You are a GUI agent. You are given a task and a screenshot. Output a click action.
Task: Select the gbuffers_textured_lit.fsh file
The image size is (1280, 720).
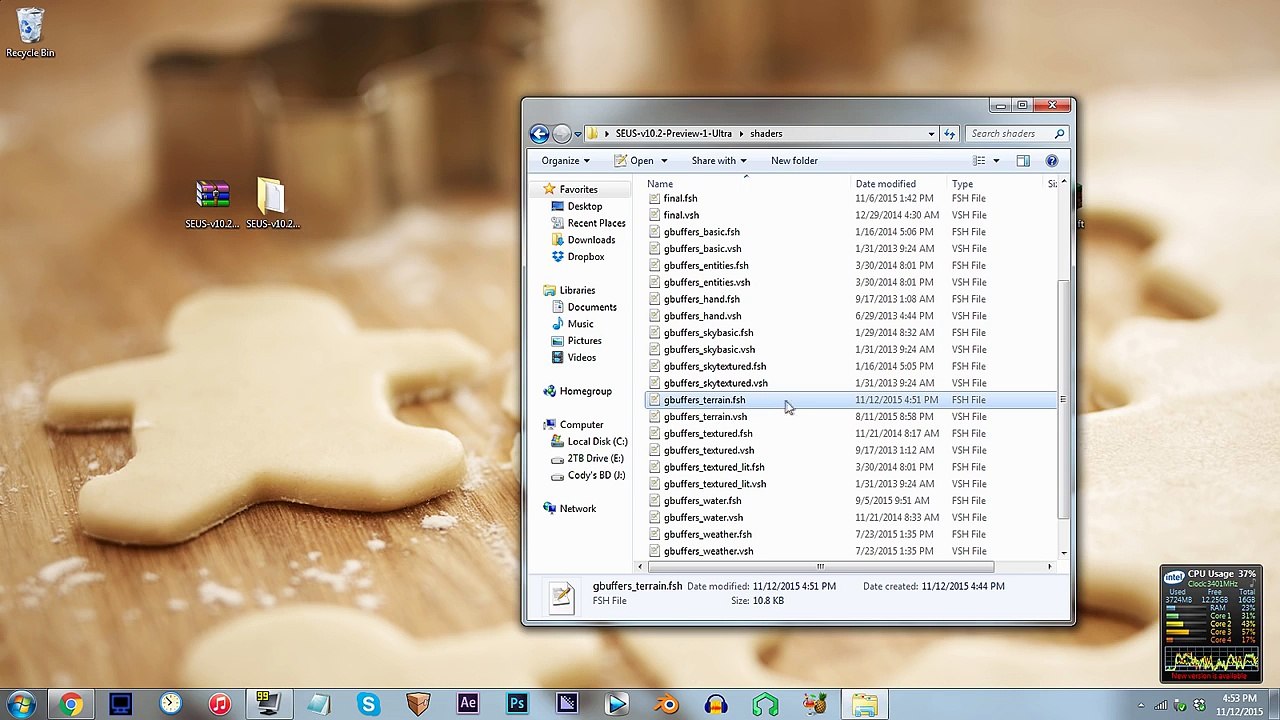pos(713,467)
